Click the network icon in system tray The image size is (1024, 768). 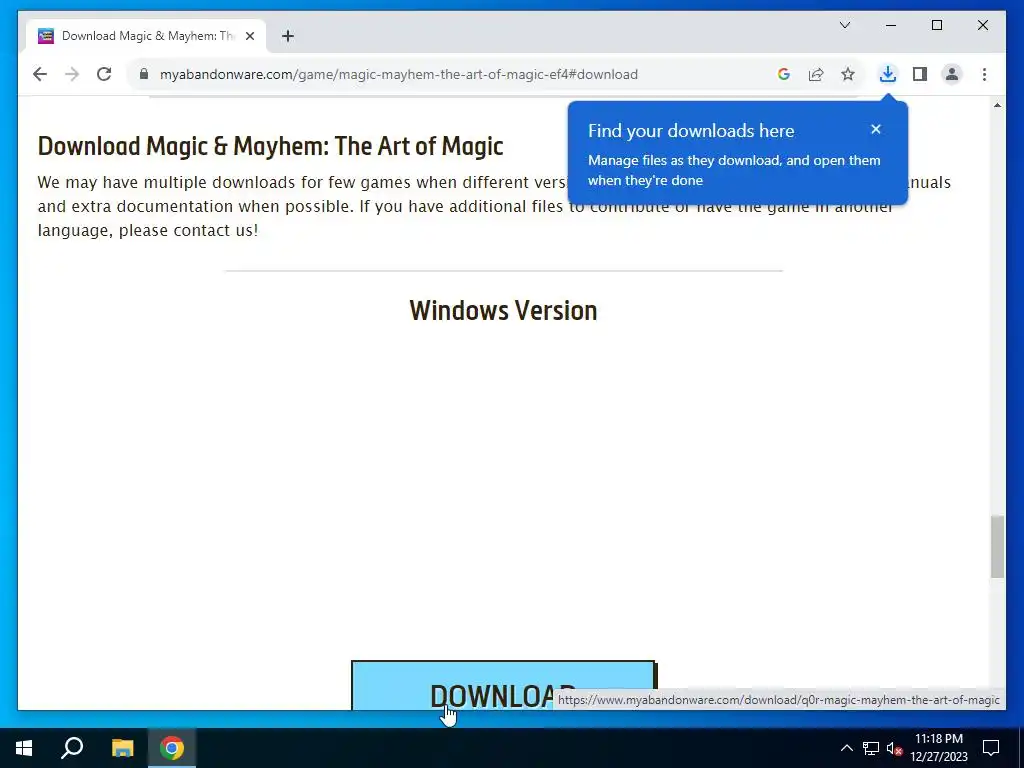871,748
